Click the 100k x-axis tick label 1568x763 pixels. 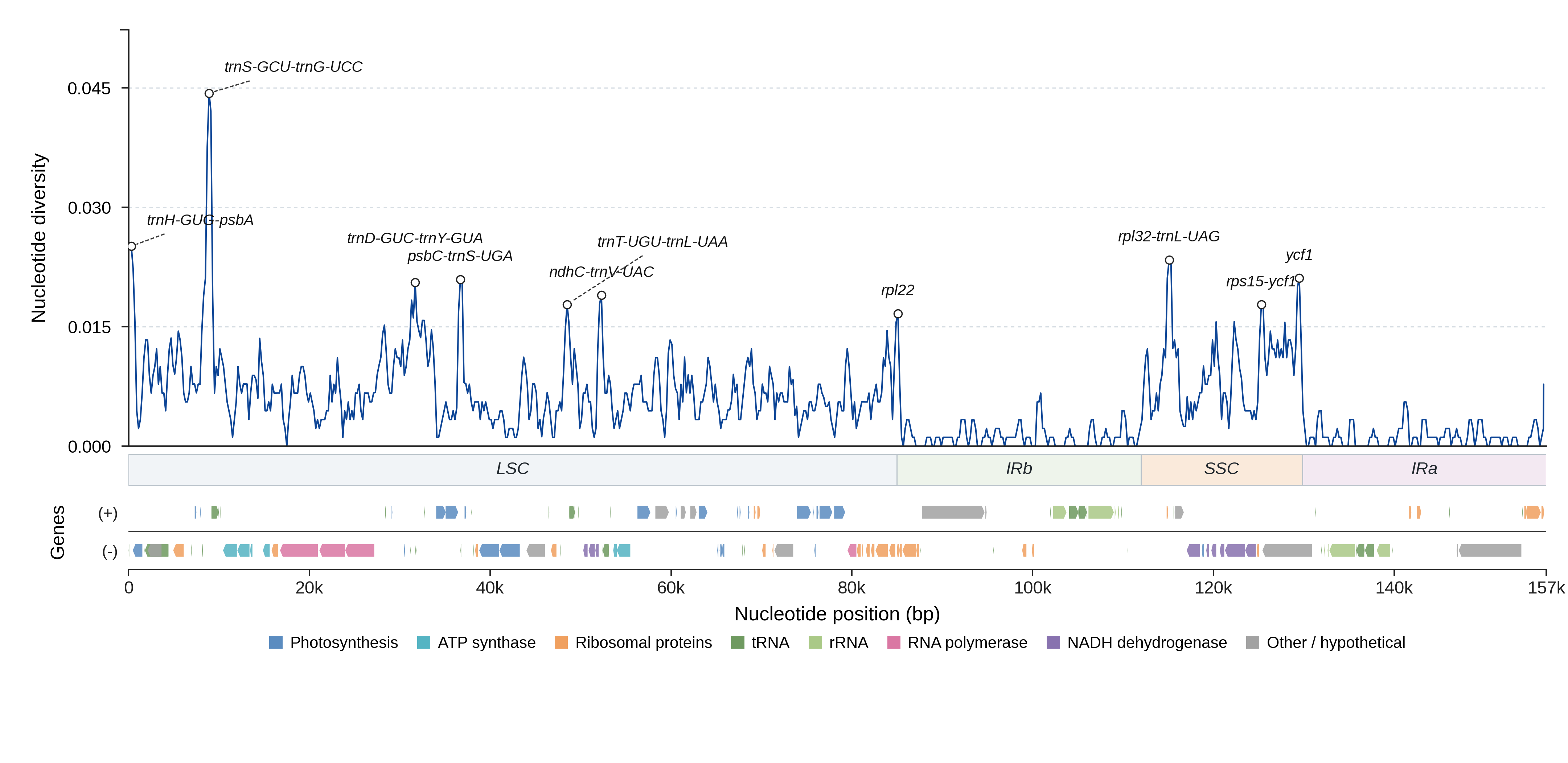[x=1033, y=588]
